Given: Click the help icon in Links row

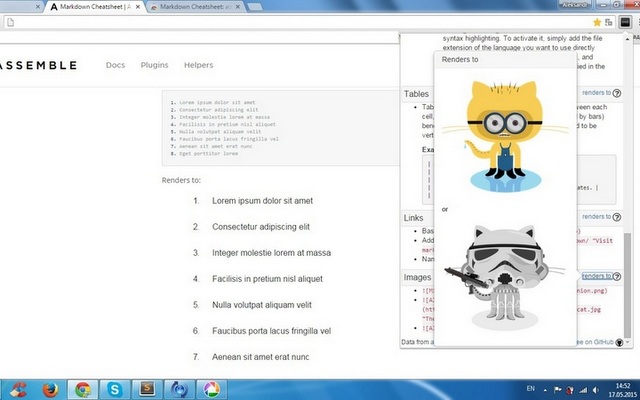Looking at the screenshot, I should pyautogui.click(x=617, y=217).
